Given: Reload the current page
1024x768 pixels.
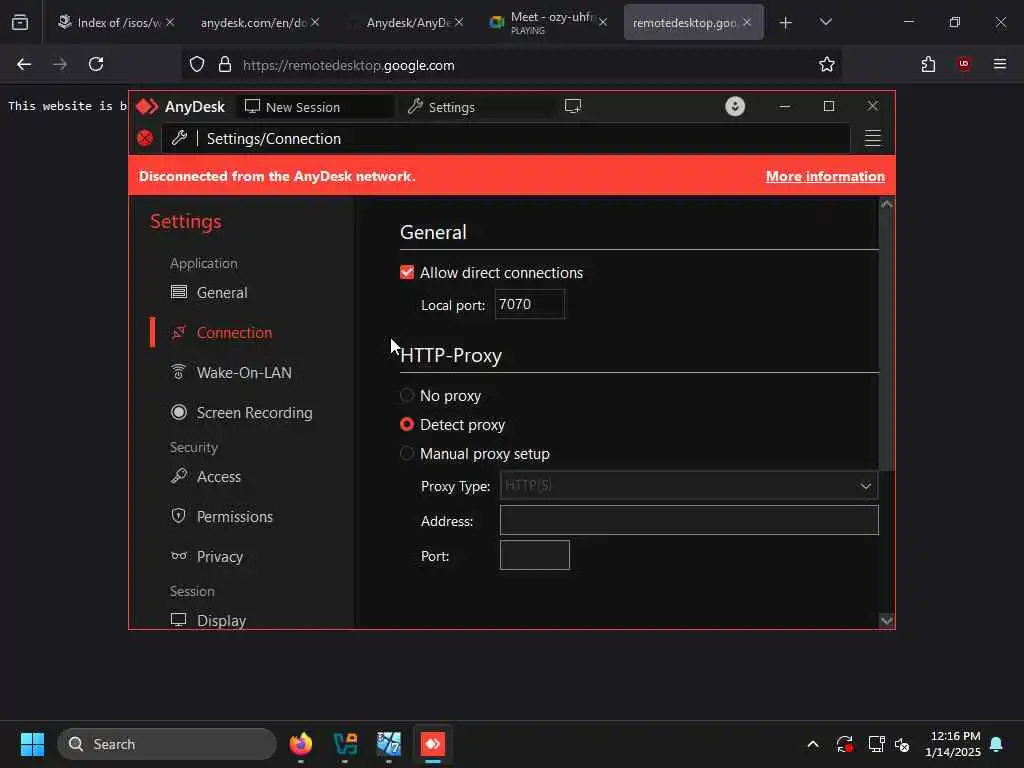Looking at the screenshot, I should coord(96,64).
